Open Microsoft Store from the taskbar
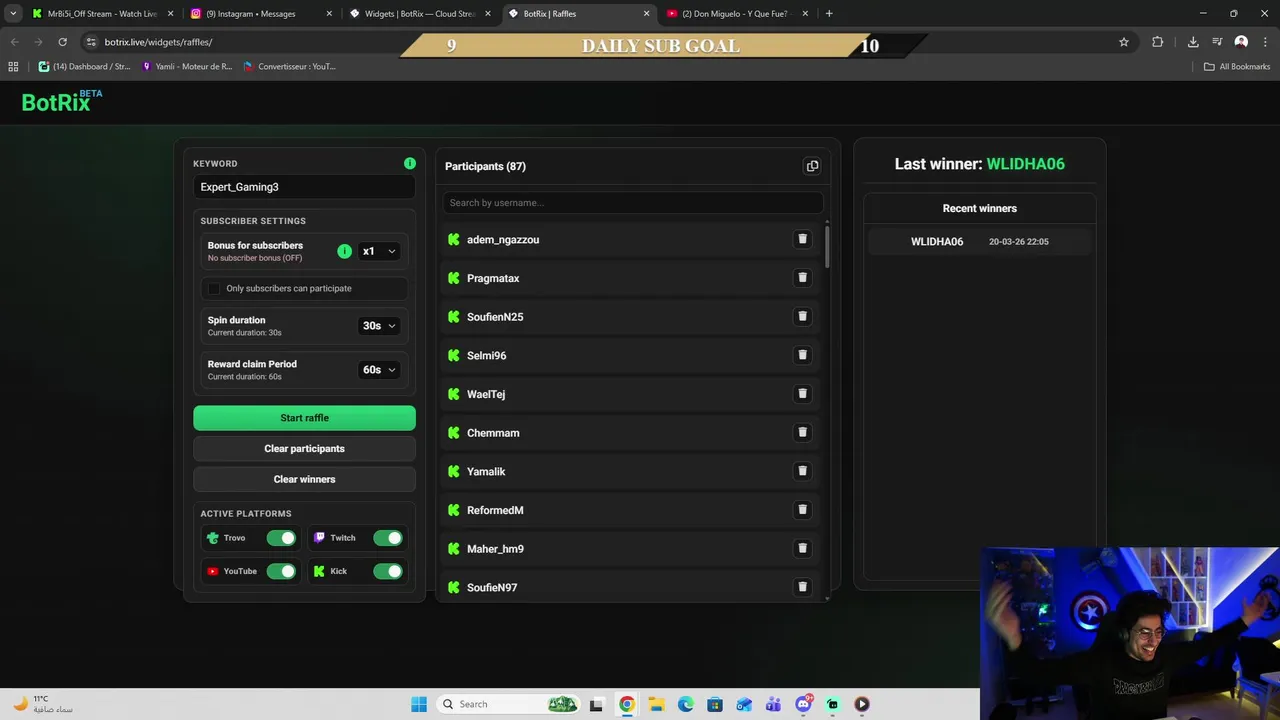This screenshot has width=1280, height=720. click(x=715, y=704)
